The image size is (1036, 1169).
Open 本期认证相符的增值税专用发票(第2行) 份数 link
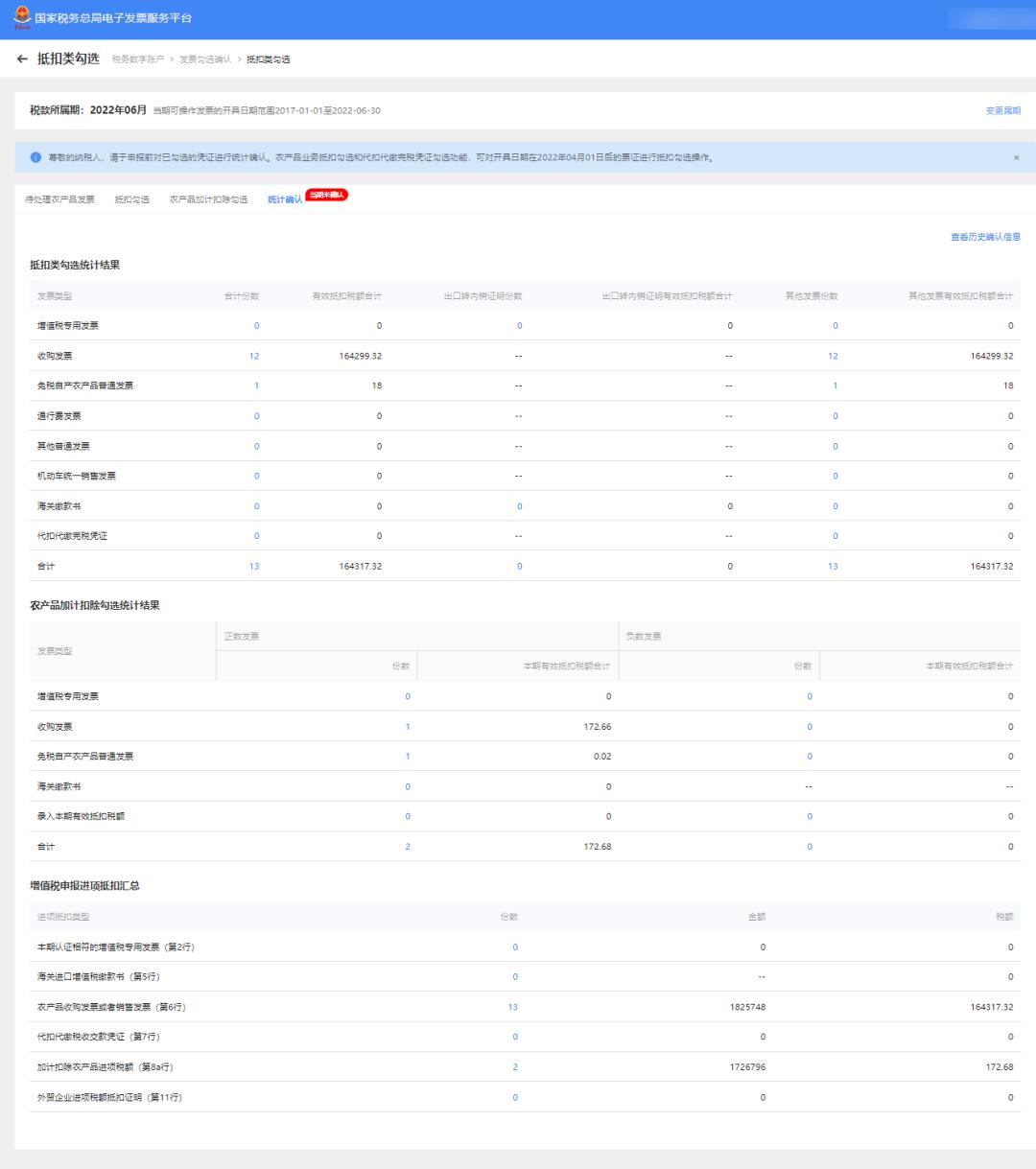pyautogui.click(x=515, y=947)
